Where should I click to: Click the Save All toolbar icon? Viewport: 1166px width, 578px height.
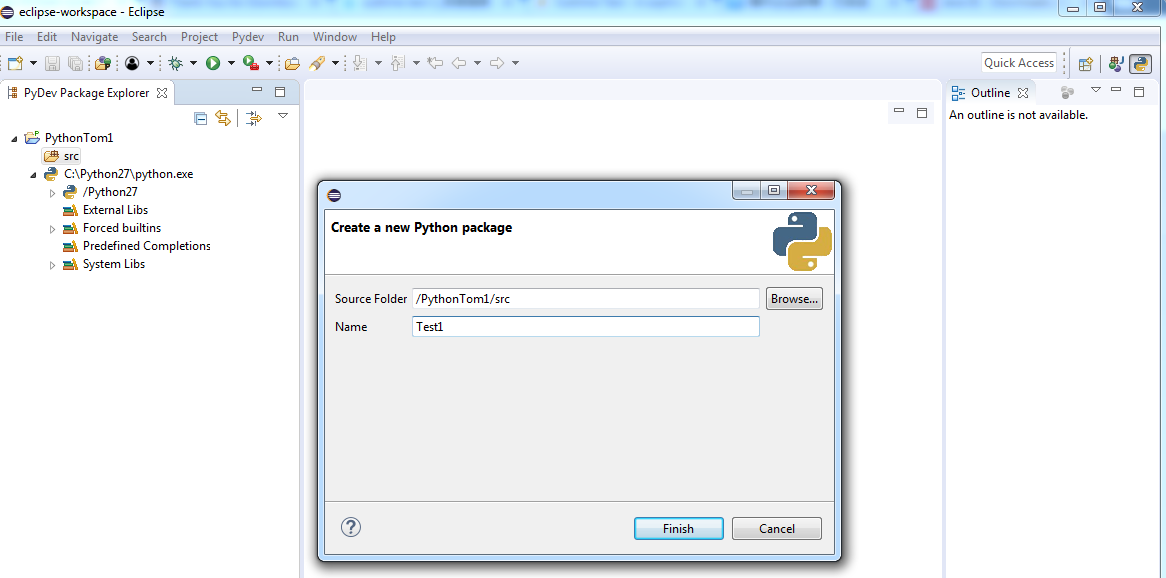tap(75, 63)
